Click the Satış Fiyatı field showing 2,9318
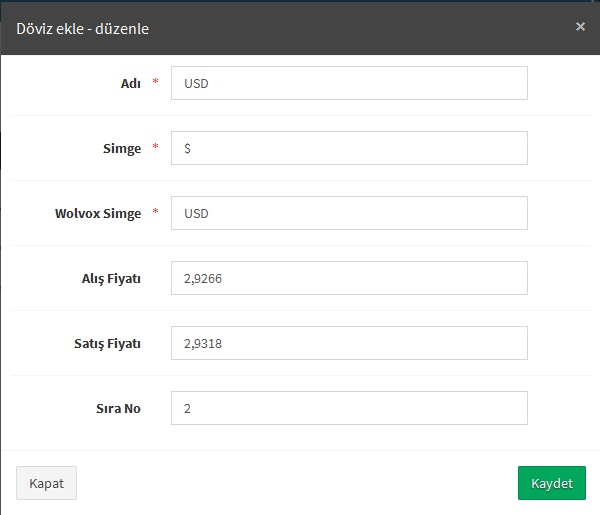This screenshot has height=515, width=600. pyautogui.click(x=349, y=343)
